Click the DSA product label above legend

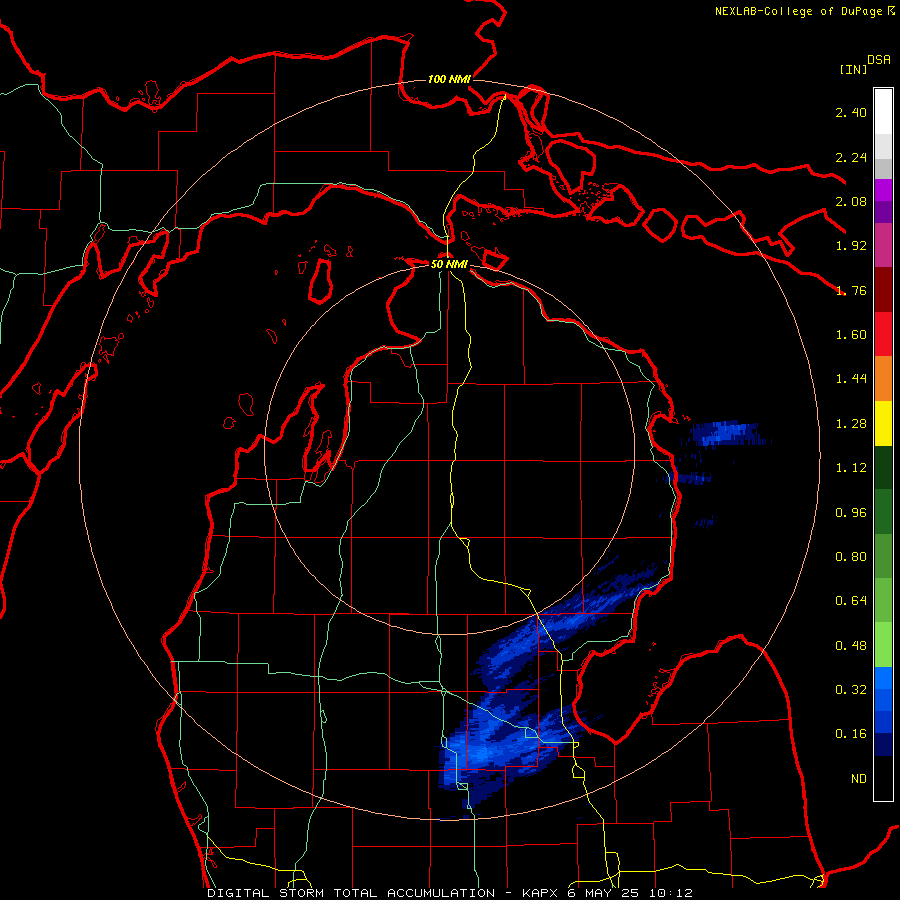coord(879,60)
